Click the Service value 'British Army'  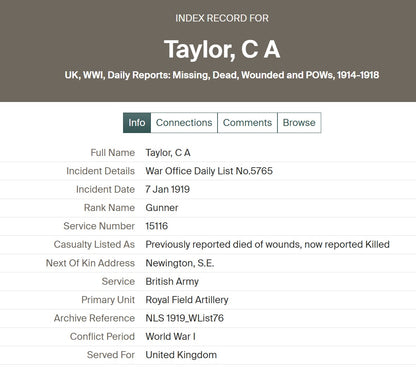[x=172, y=281]
